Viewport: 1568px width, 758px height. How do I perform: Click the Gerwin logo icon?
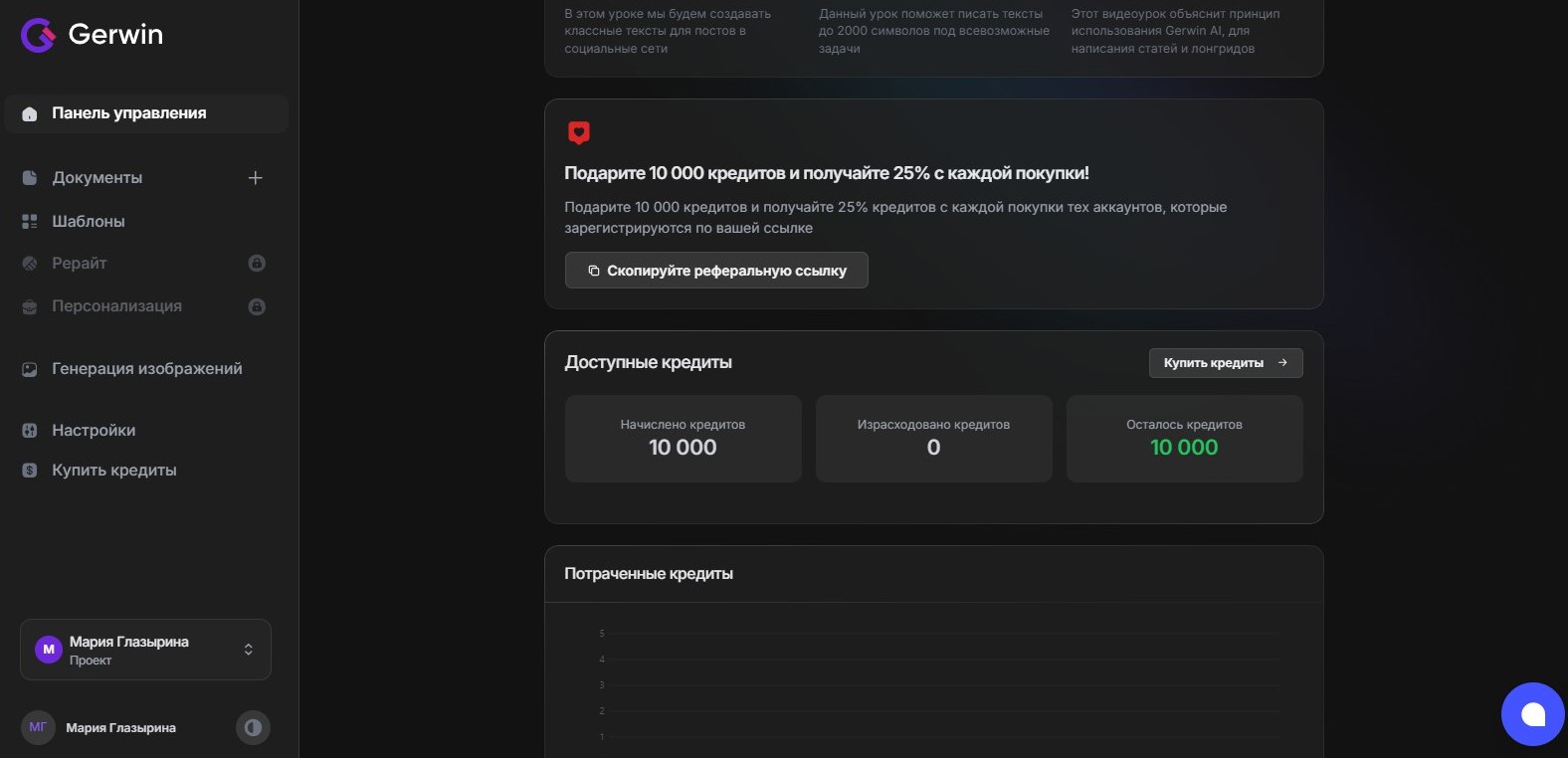[x=38, y=35]
